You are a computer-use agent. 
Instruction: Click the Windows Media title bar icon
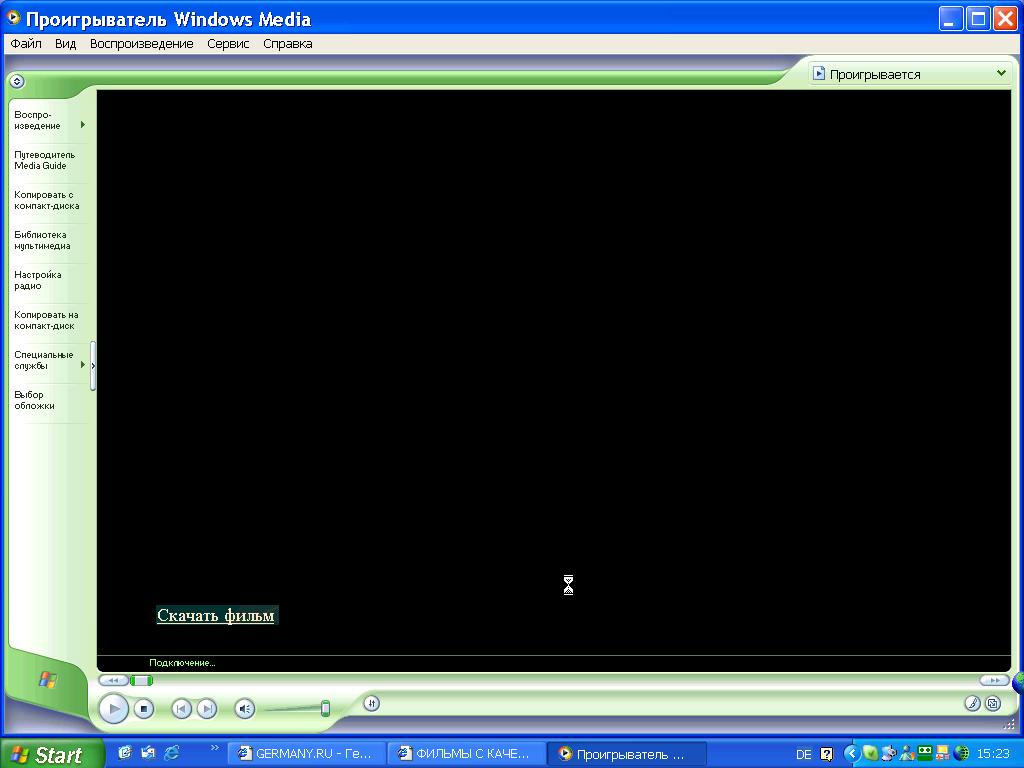click(13, 18)
